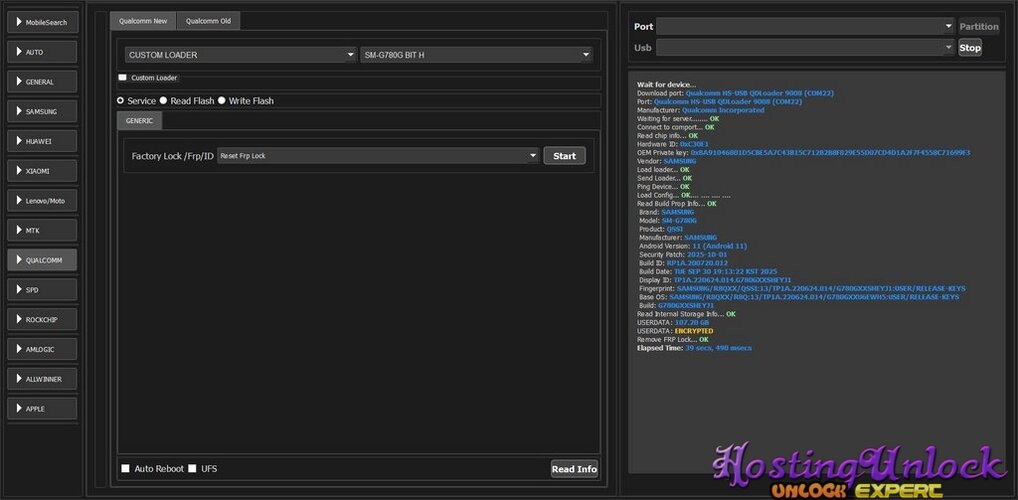
Task: Open the Port selection dropdown
Action: [x=804, y=27]
